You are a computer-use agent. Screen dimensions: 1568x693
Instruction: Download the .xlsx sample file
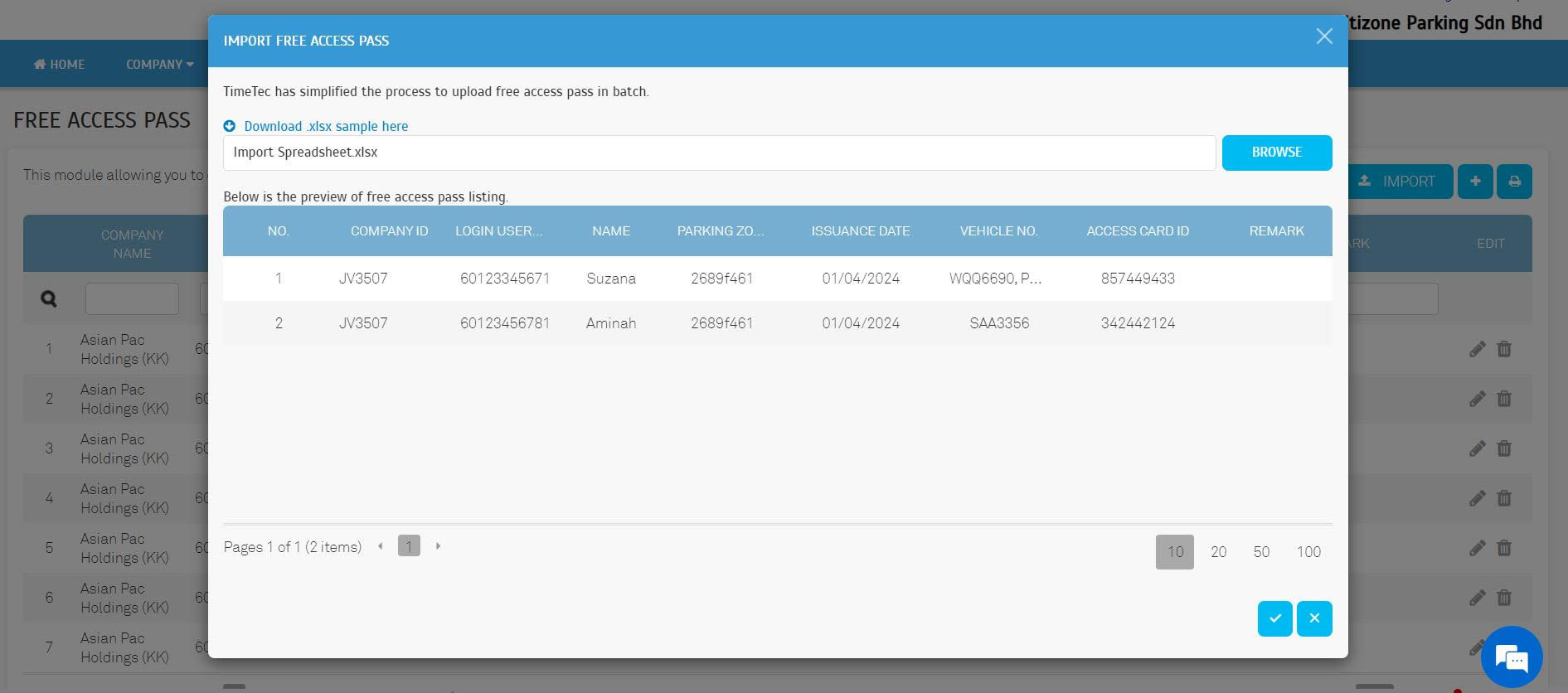[x=326, y=126]
